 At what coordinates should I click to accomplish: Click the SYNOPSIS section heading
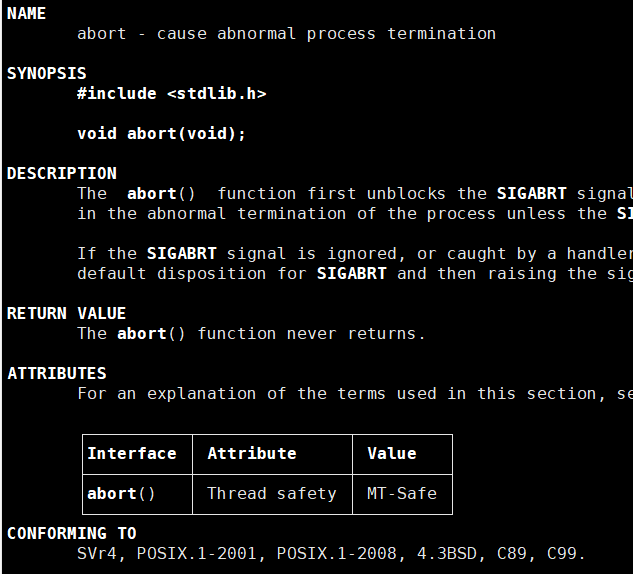click(47, 73)
